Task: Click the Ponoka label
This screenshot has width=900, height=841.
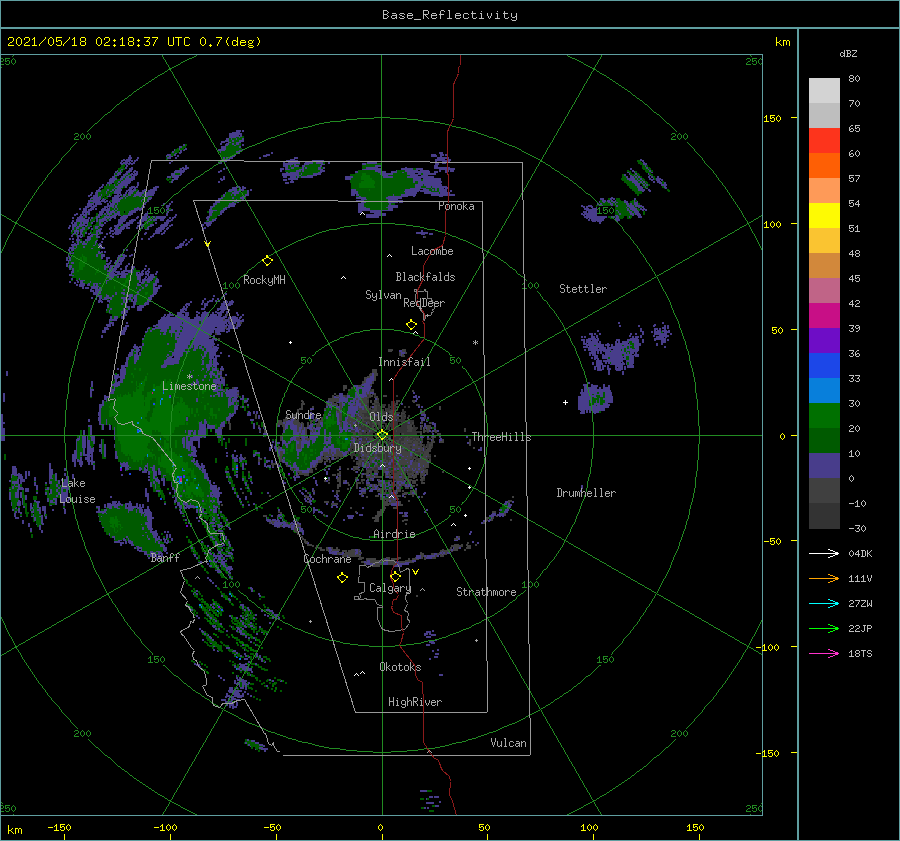Action: [x=456, y=206]
